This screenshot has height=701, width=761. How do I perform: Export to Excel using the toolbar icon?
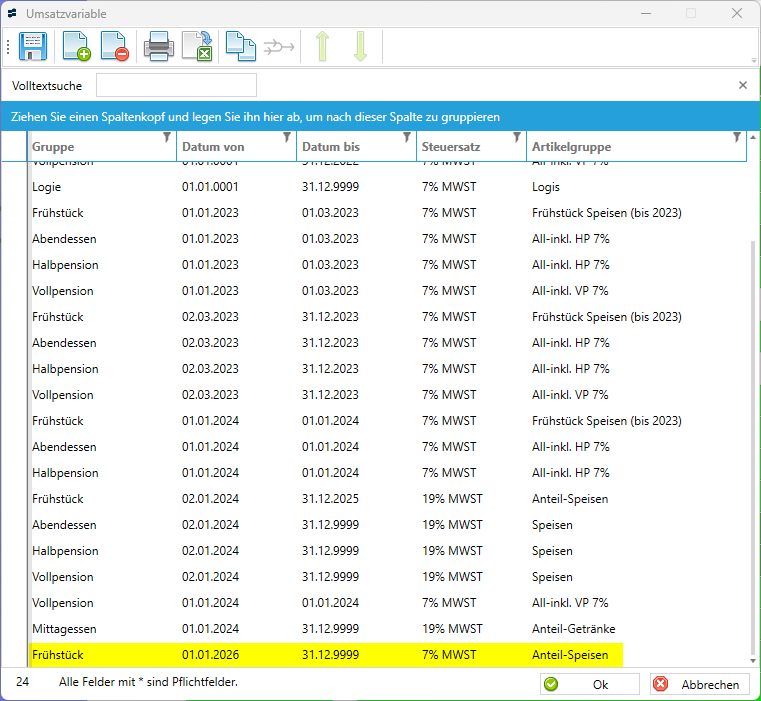point(197,47)
